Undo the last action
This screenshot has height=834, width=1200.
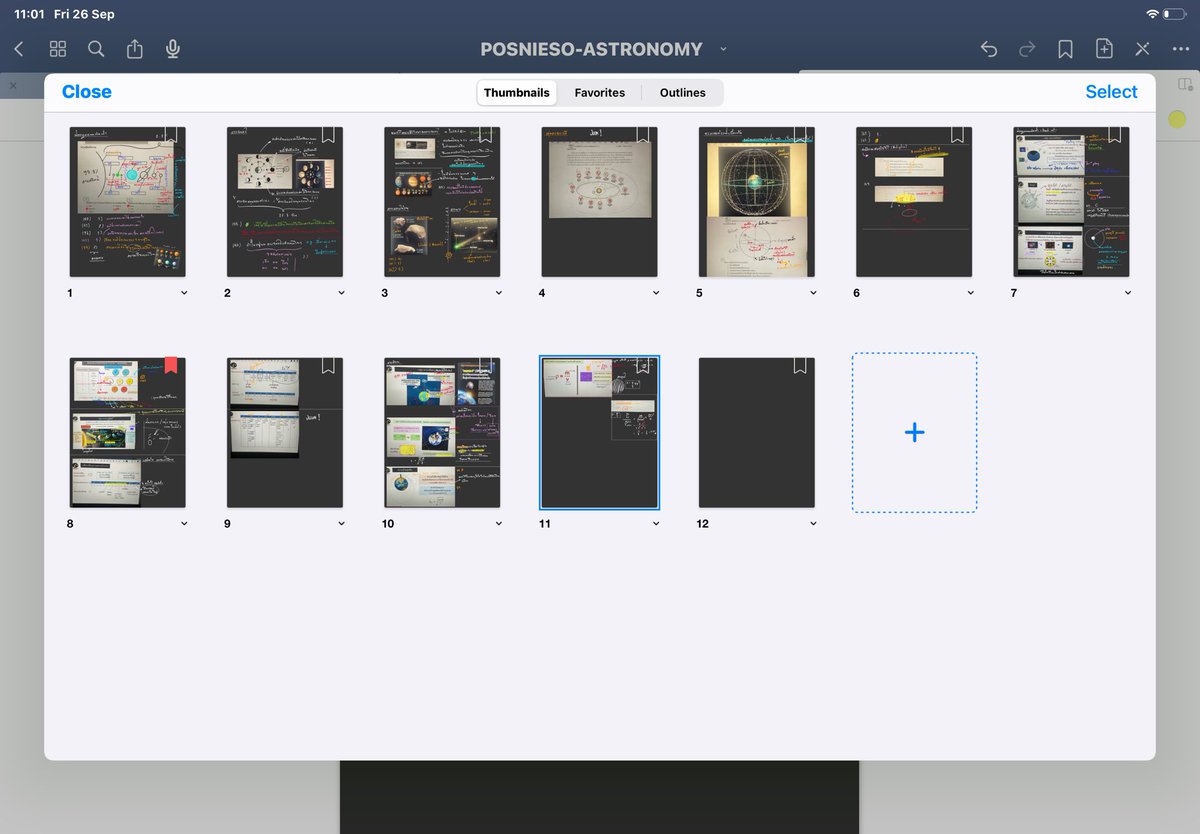[x=989, y=49]
